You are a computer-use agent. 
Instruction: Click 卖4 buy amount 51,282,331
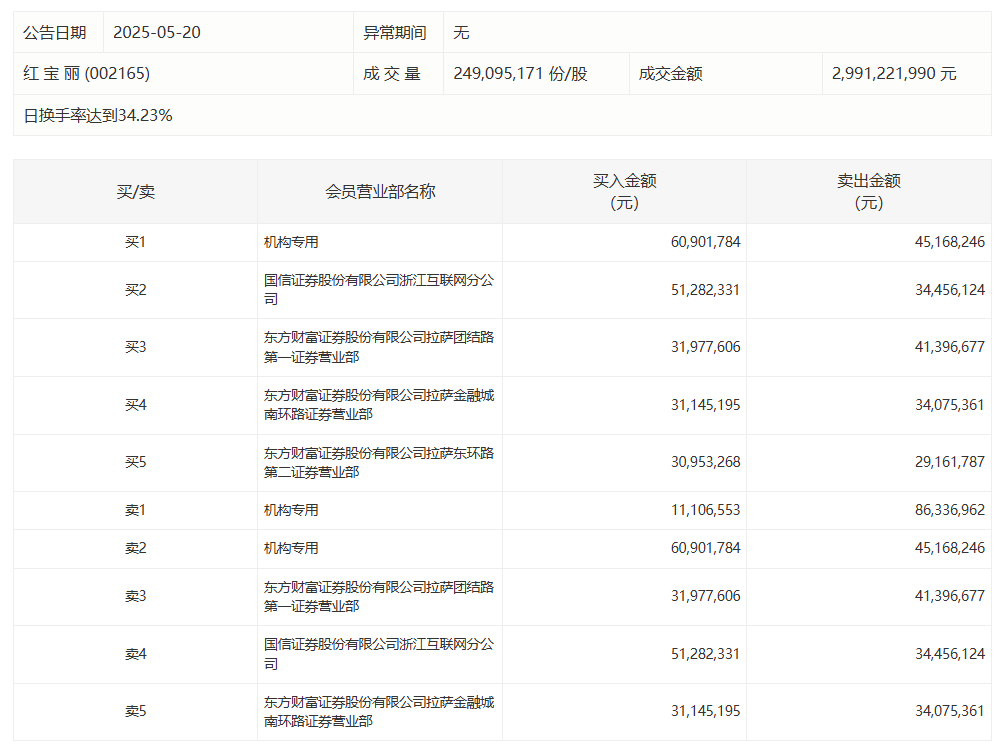click(x=705, y=654)
